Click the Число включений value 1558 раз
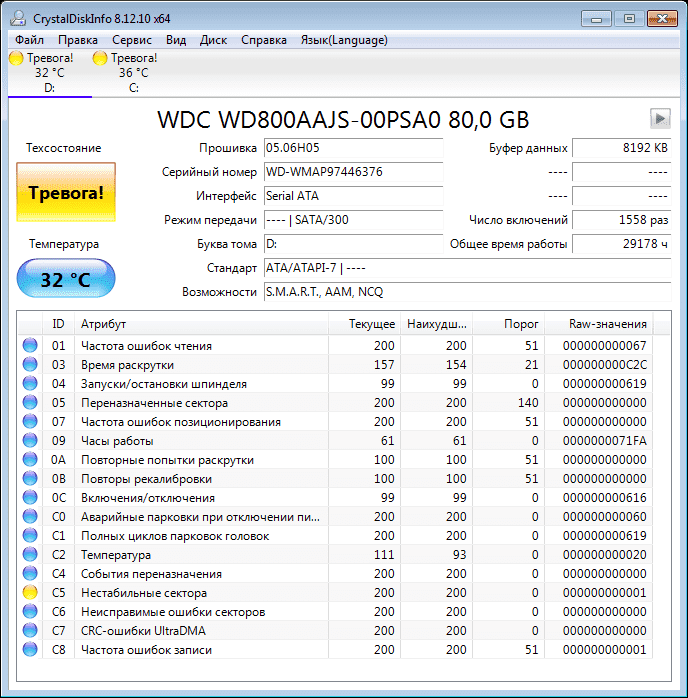The image size is (688, 698). (x=621, y=220)
